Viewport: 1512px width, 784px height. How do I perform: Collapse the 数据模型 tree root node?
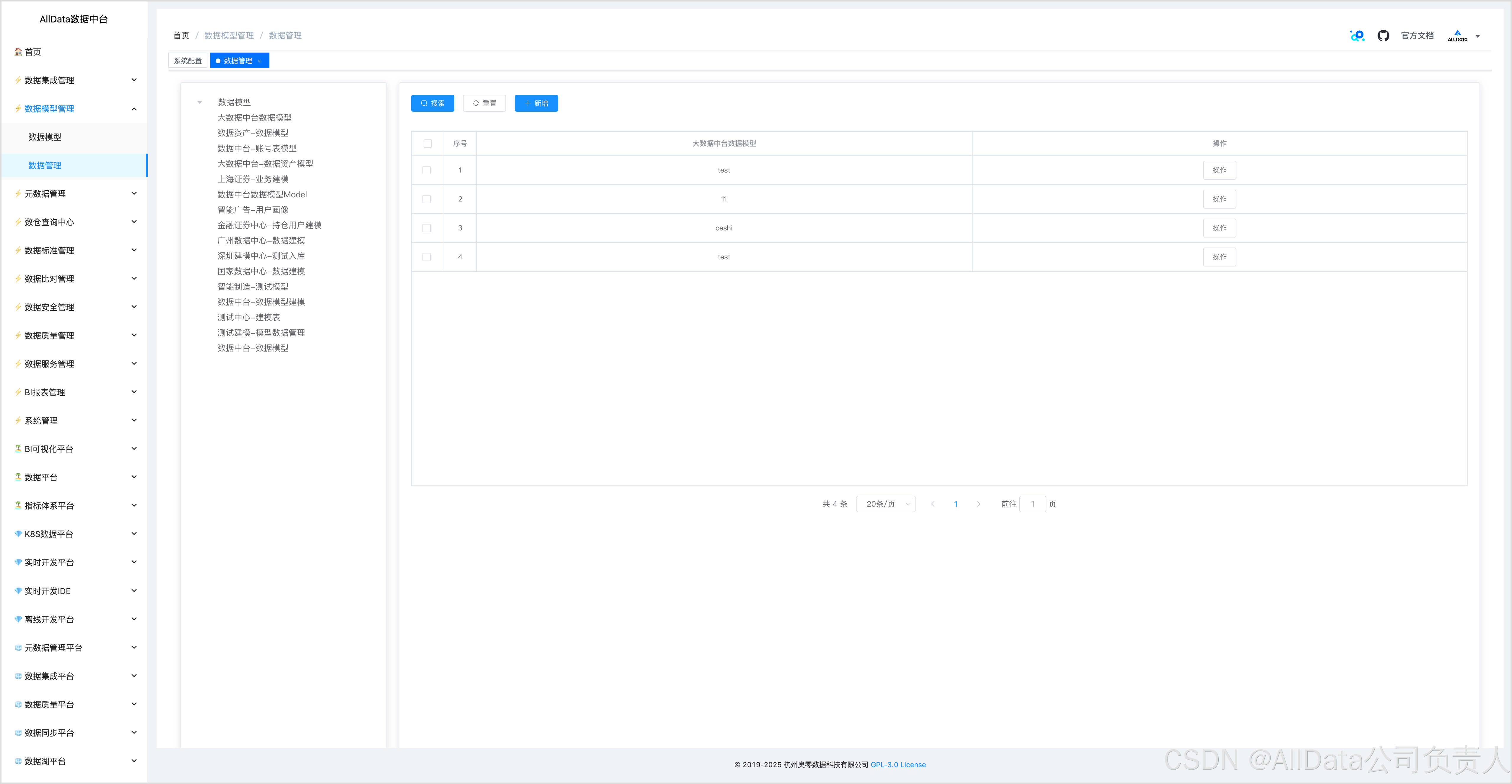click(200, 103)
